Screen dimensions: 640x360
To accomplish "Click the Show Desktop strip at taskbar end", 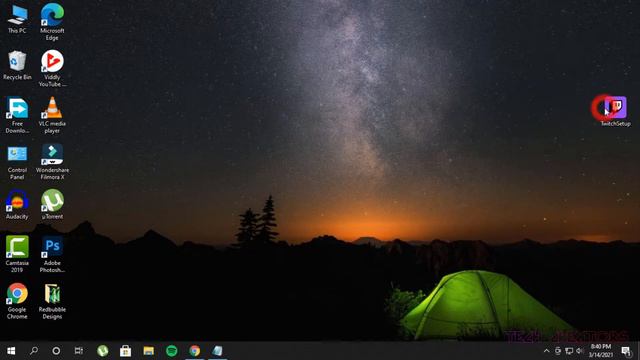I will pyautogui.click(x=638, y=351).
